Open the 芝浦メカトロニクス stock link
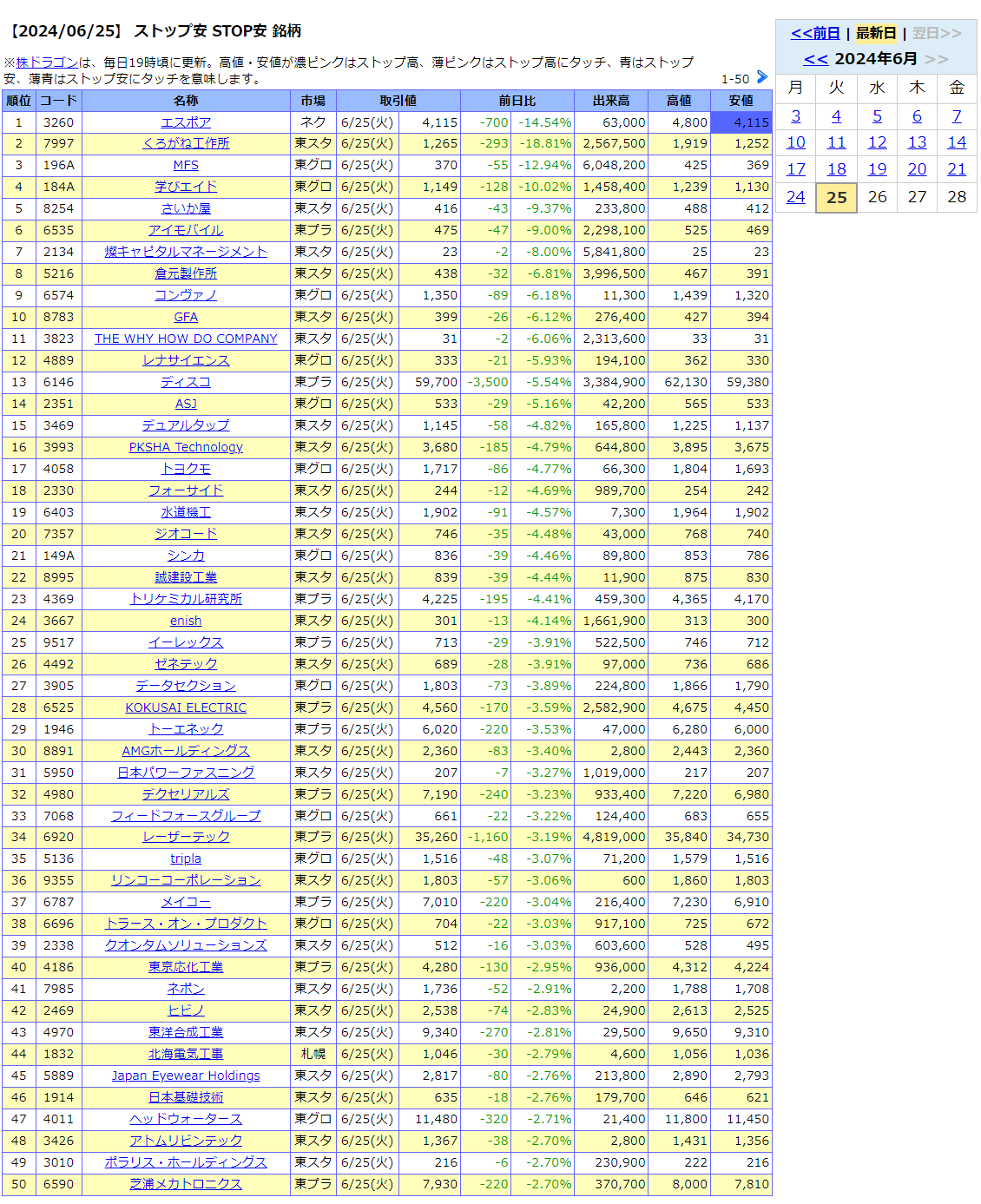Screen dimensions: 981x1204 pyautogui.click(x=186, y=1184)
